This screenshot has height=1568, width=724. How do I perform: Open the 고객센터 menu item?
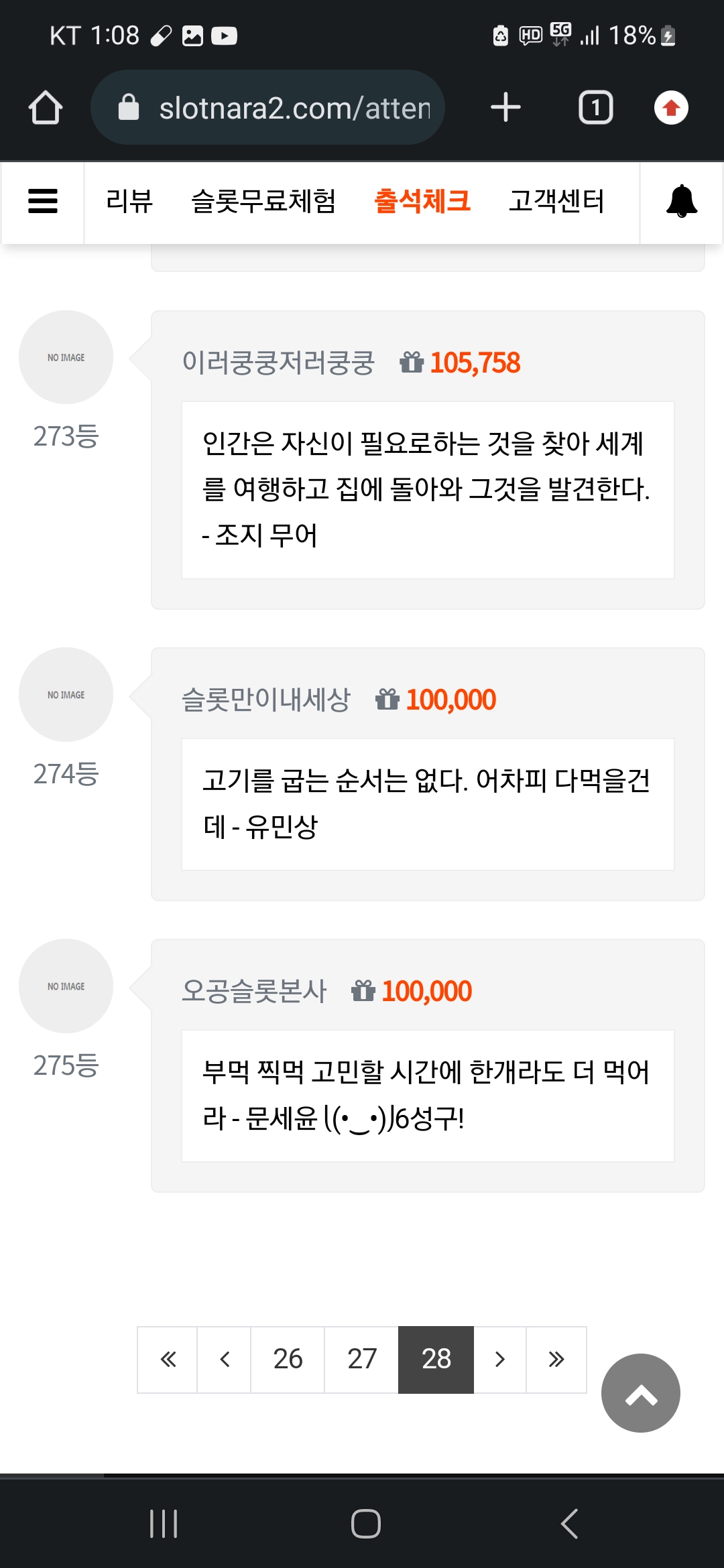[556, 201]
